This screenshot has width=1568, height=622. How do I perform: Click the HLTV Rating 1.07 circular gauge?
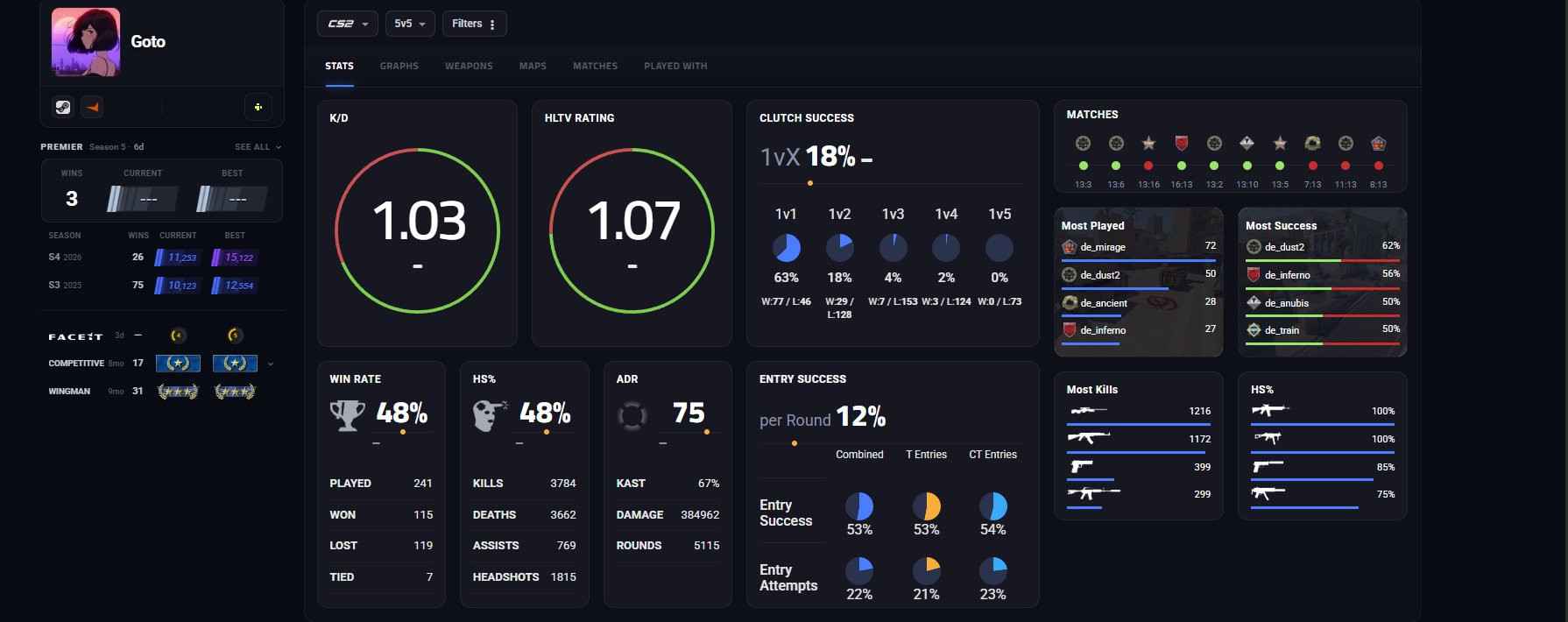(632, 230)
